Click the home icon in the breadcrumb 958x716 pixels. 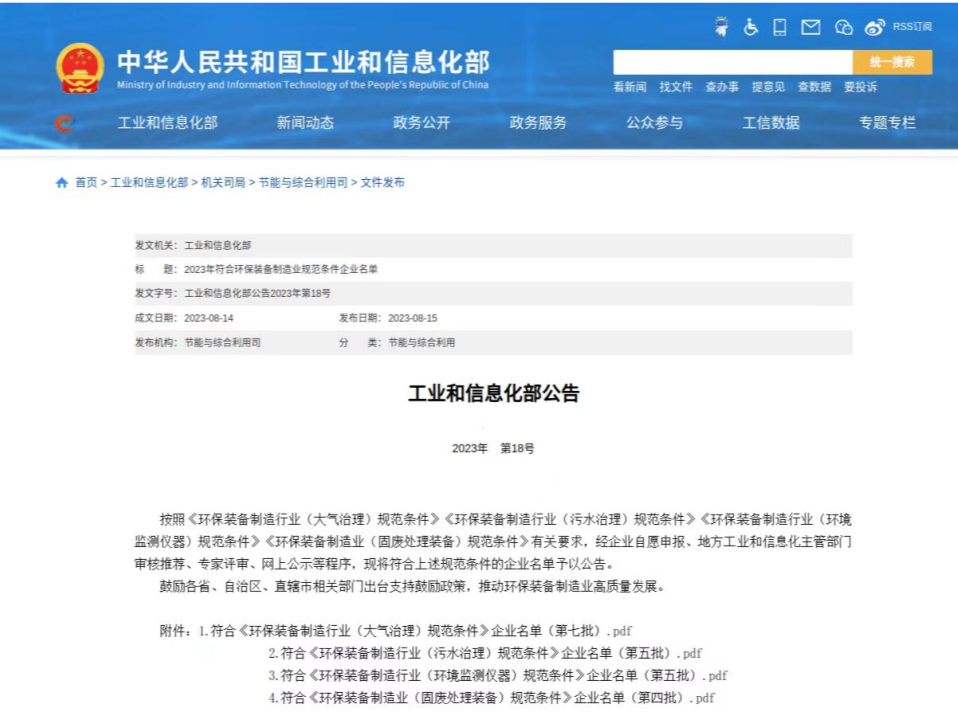[62, 183]
